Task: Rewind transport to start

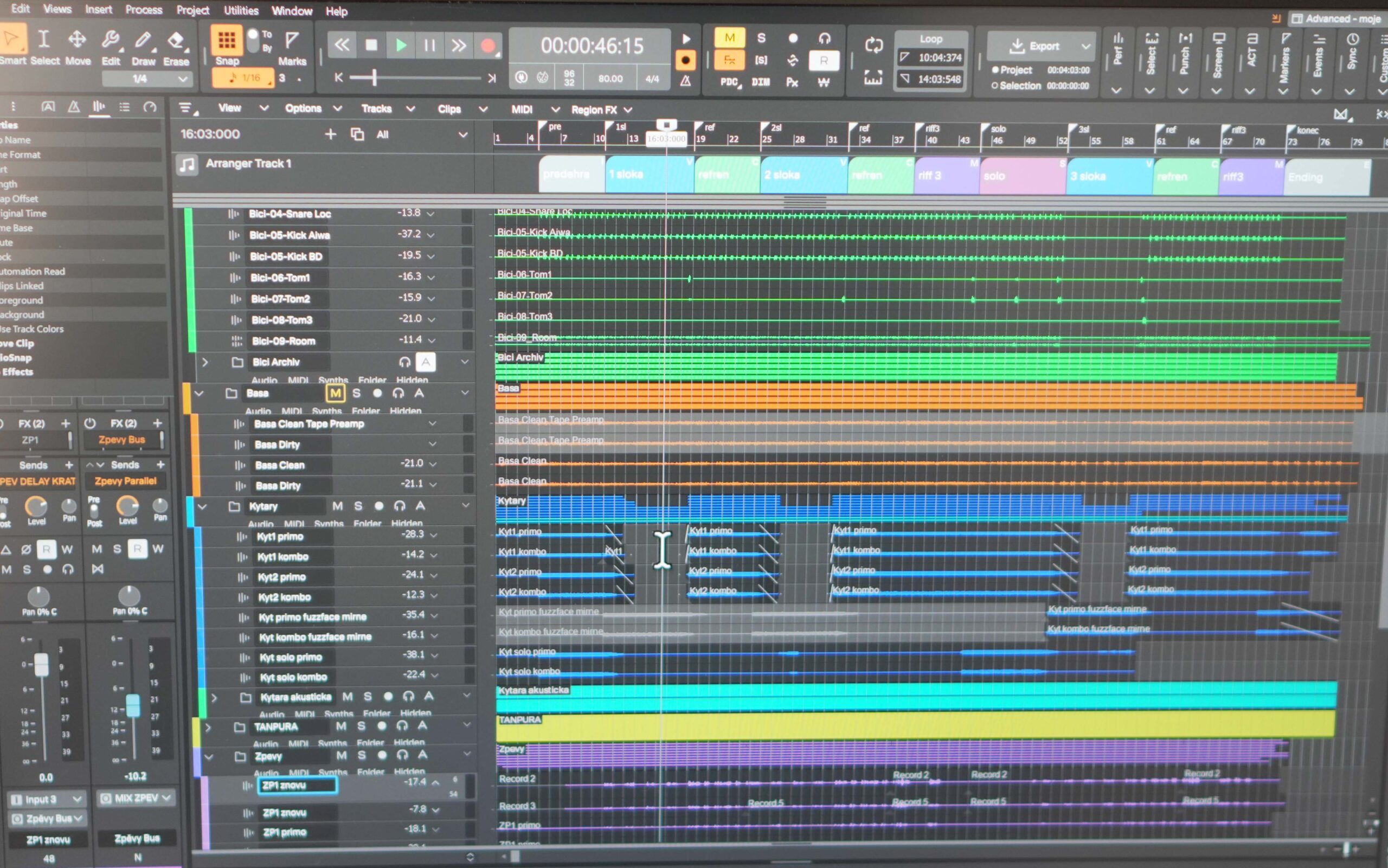Action: [x=342, y=45]
